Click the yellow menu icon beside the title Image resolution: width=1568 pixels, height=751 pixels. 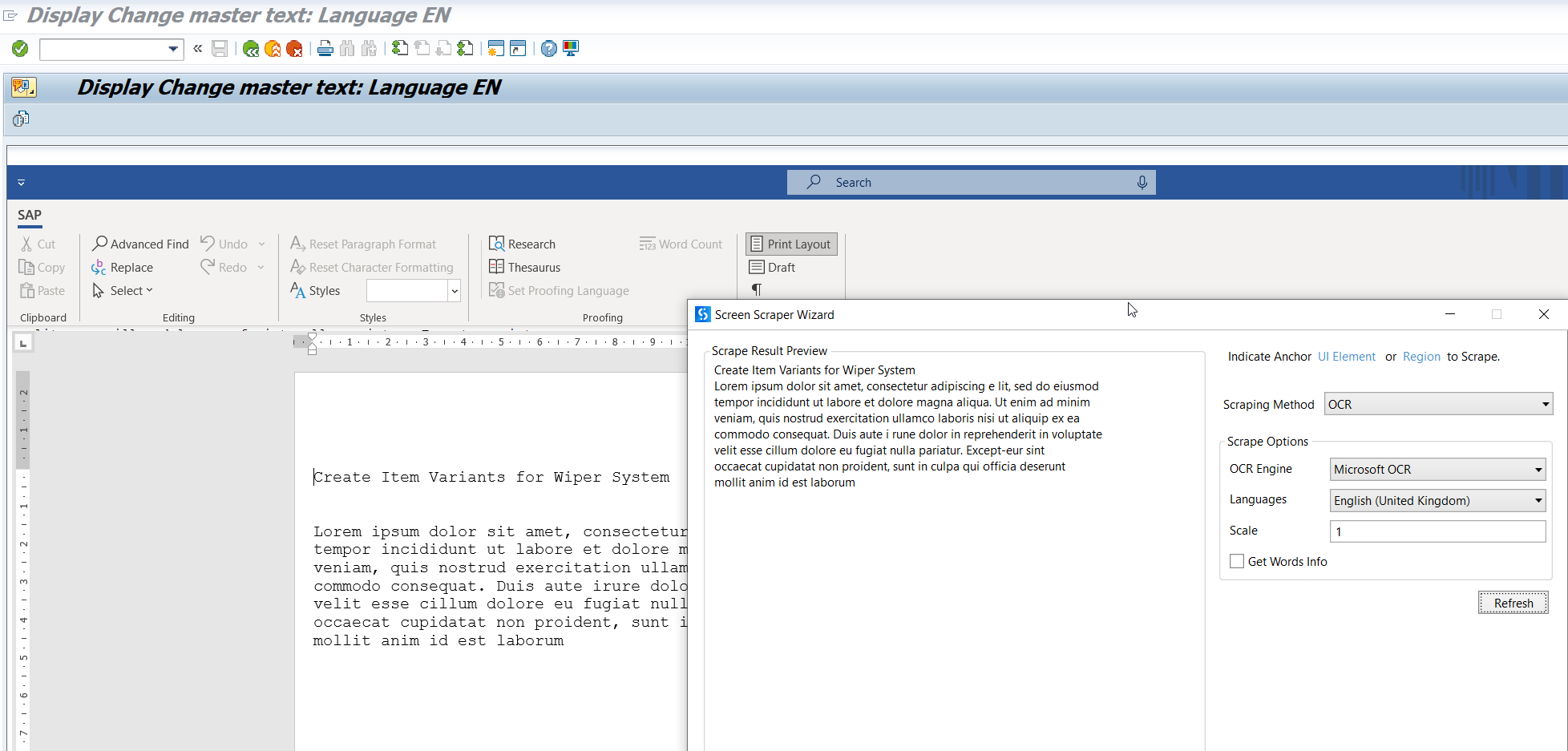pos(24,87)
